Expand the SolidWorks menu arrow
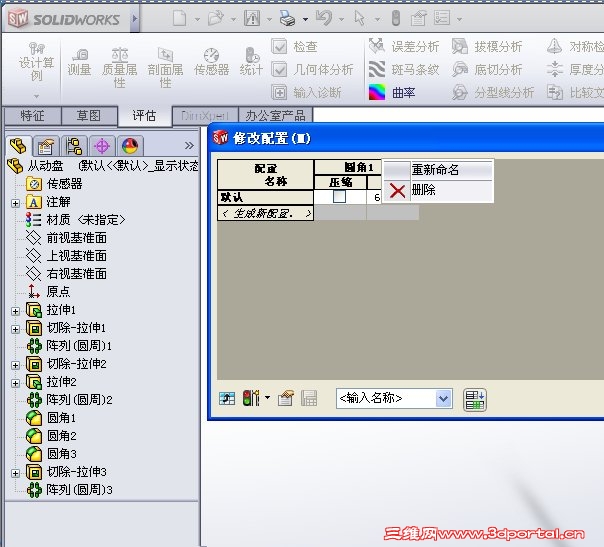 pyautogui.click(x=134, y=18)
